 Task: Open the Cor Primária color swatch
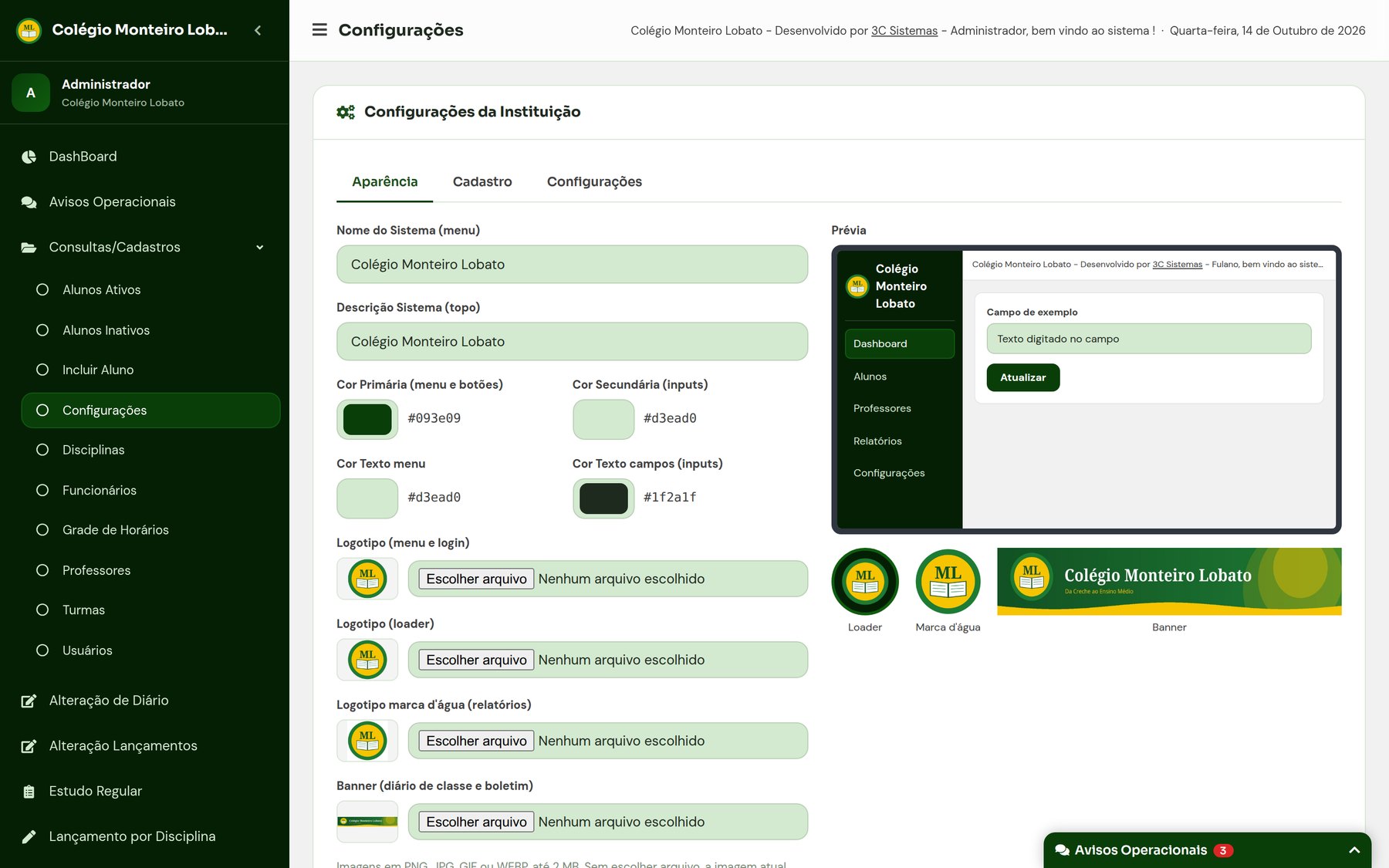pyautogui.click(x=367, y=419)
